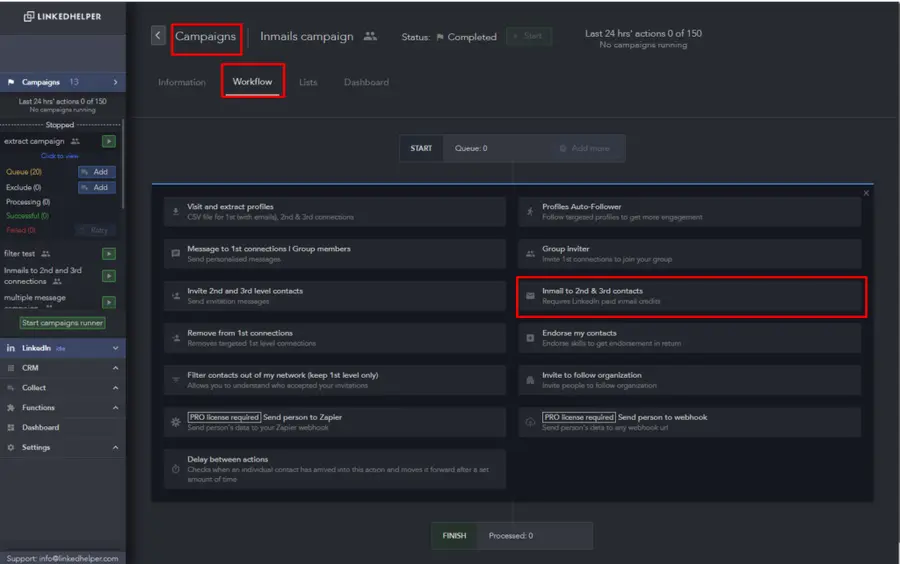
Task: Click the Remove from 1st connections icon
Action: (176, 338)
